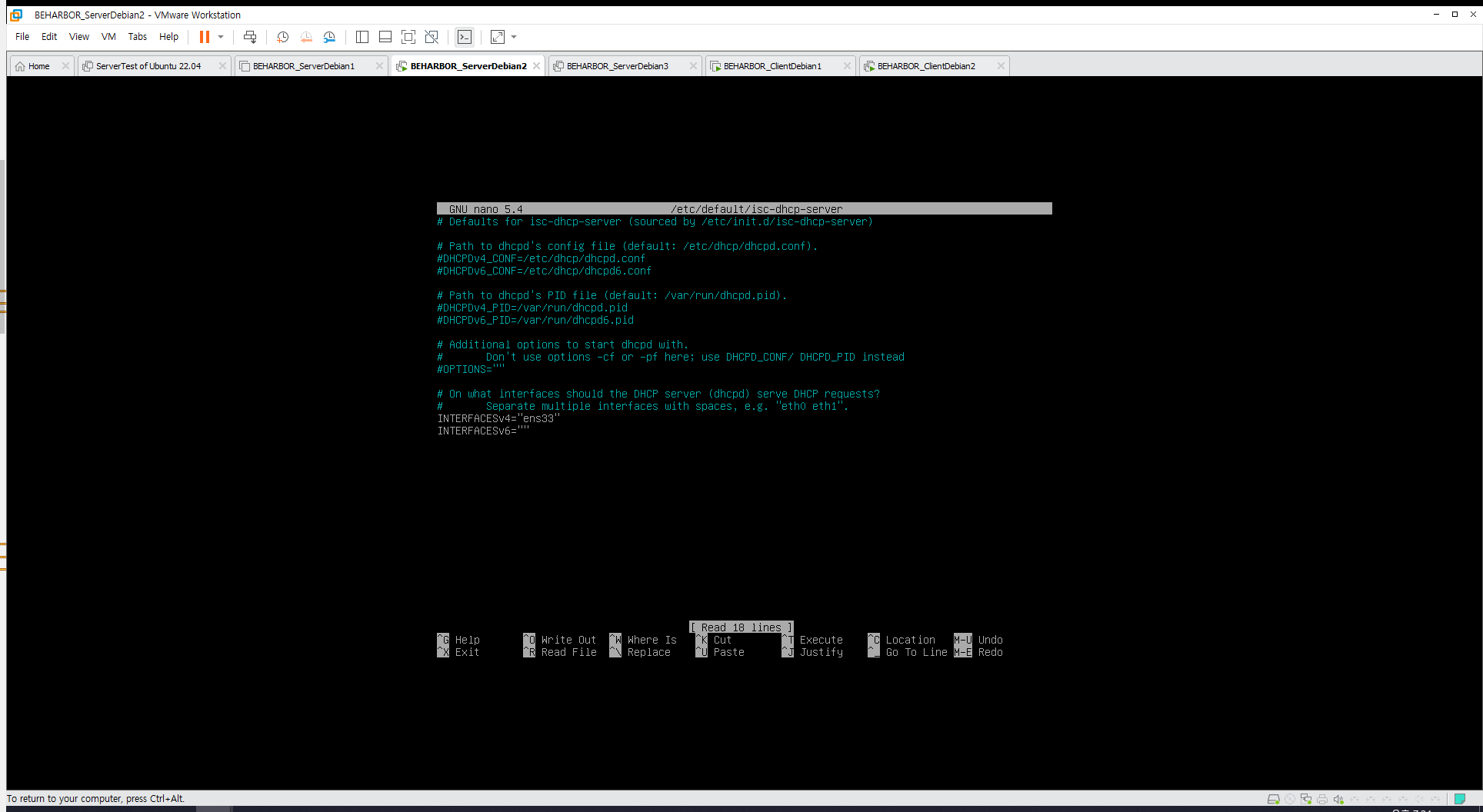Viewport: 1483px width, 812px height.
Task: Click the ^R Read File shortcut label
Action: (560, 652)
